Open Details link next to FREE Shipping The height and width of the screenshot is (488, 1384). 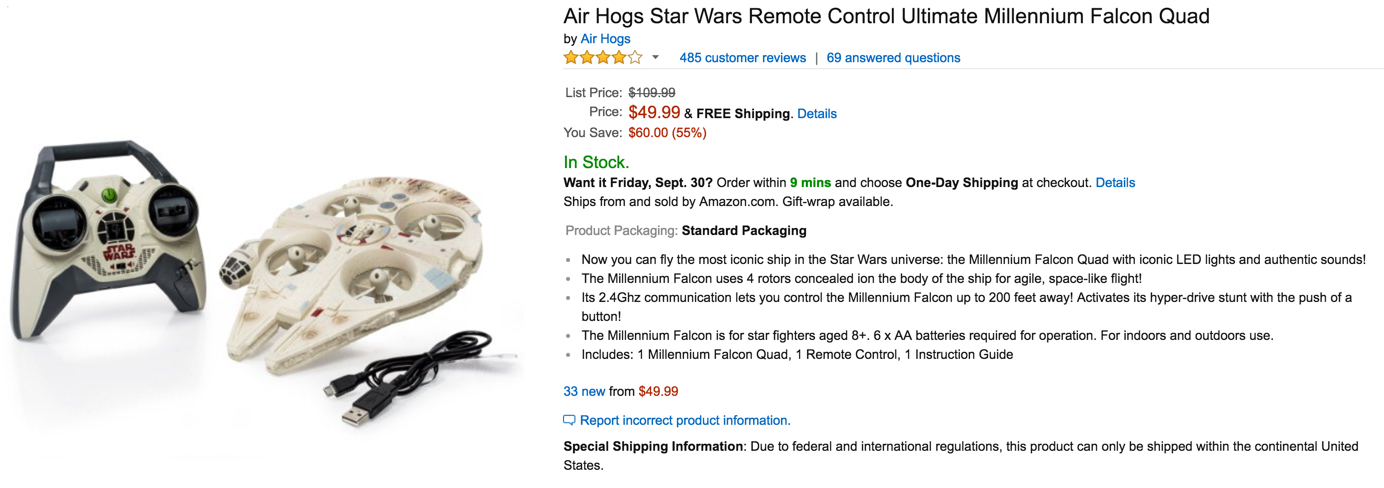(817, 114)
